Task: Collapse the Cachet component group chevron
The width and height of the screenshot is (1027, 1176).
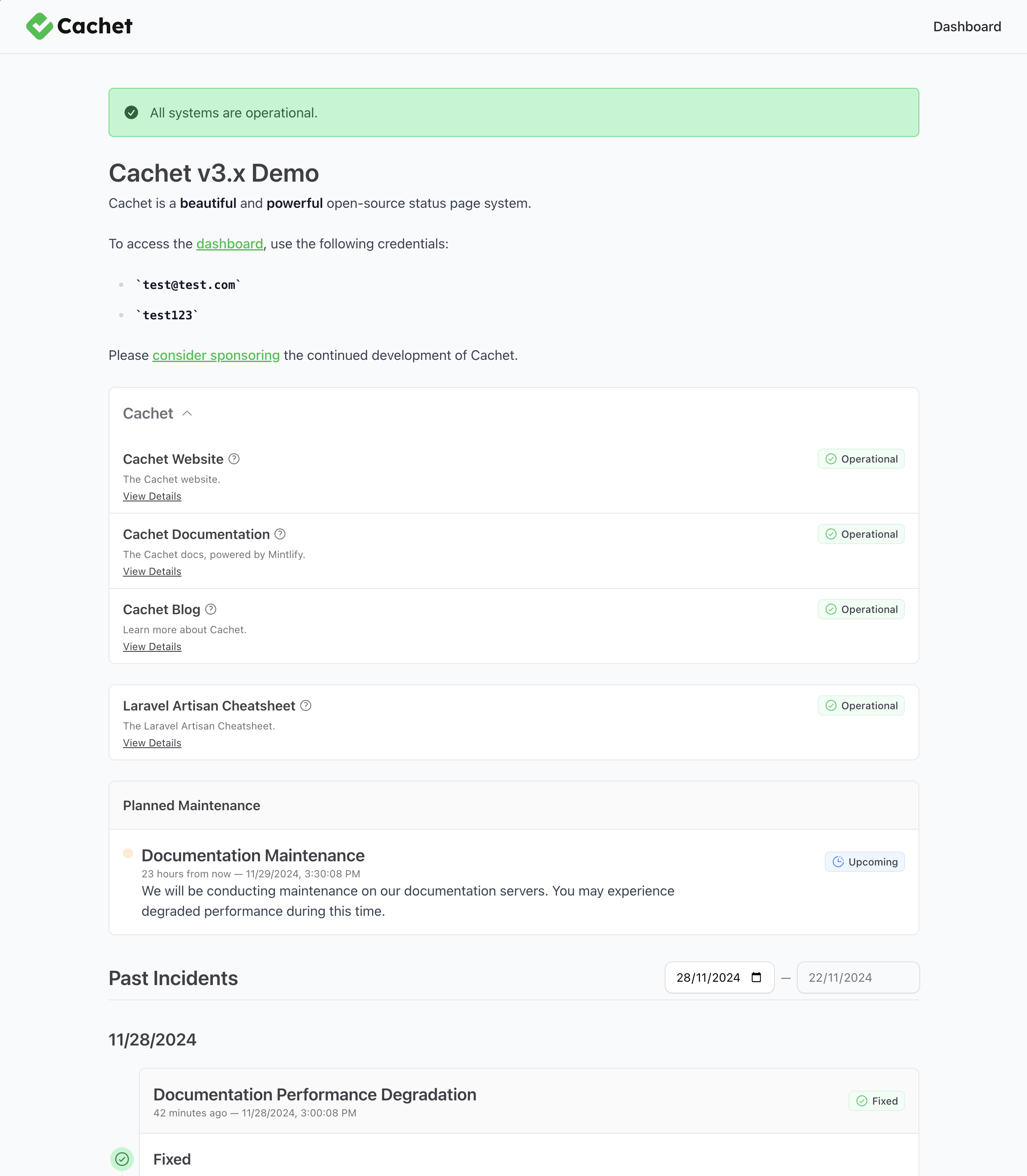Action: tap(187, 414)
